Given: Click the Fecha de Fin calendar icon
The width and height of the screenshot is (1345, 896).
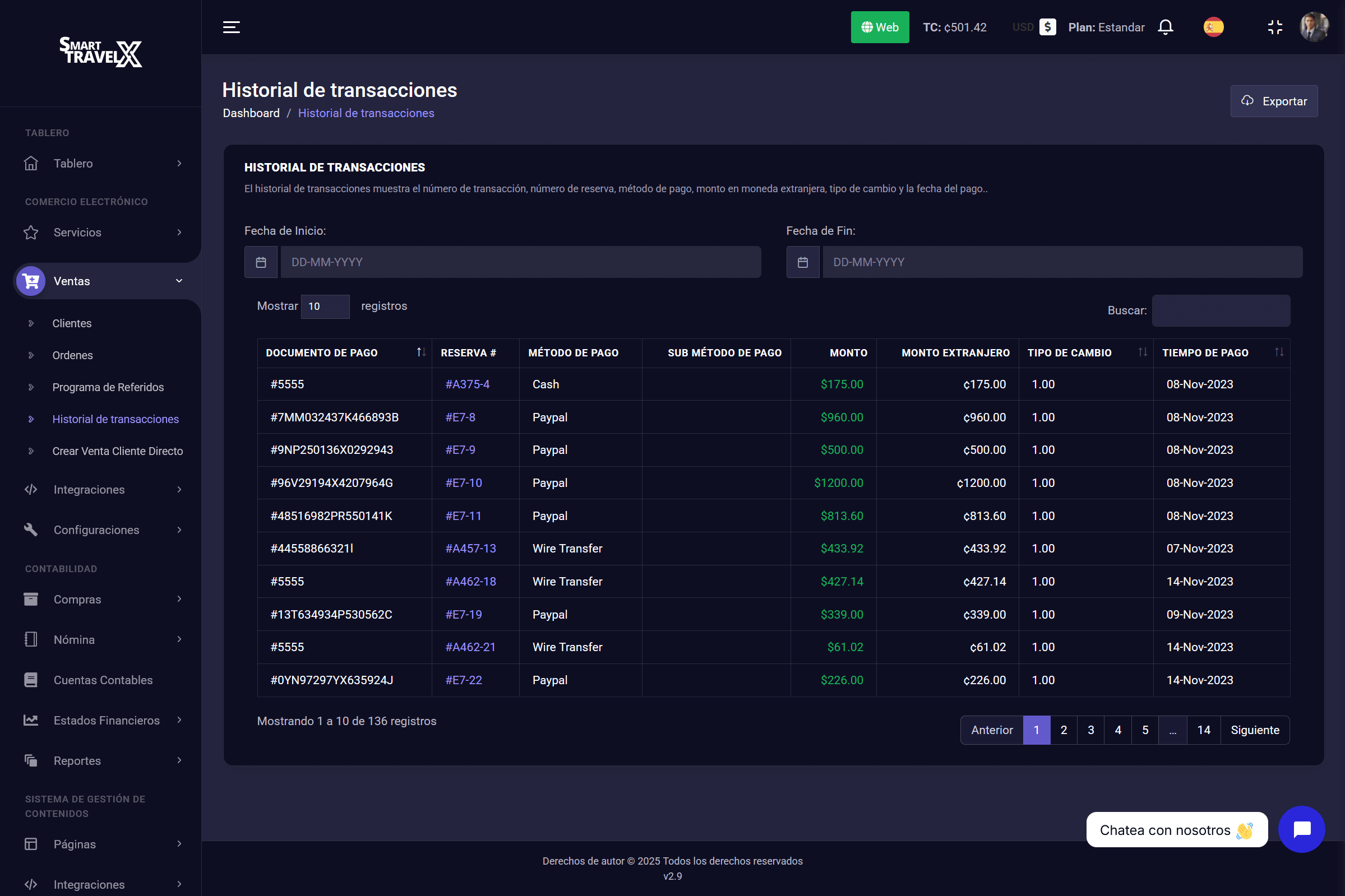Looking at the screenshot, I should point(802,262).
